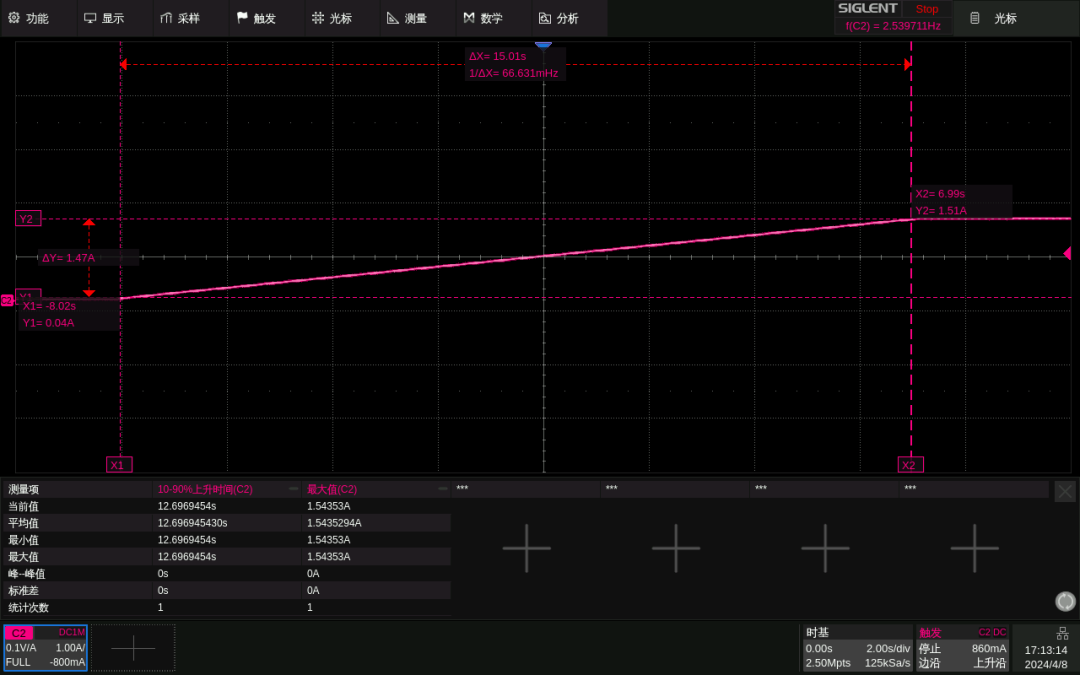Click the gear icon next to 功能
This screenshot has width=1080, height=675.
click(x=14, y=18)
